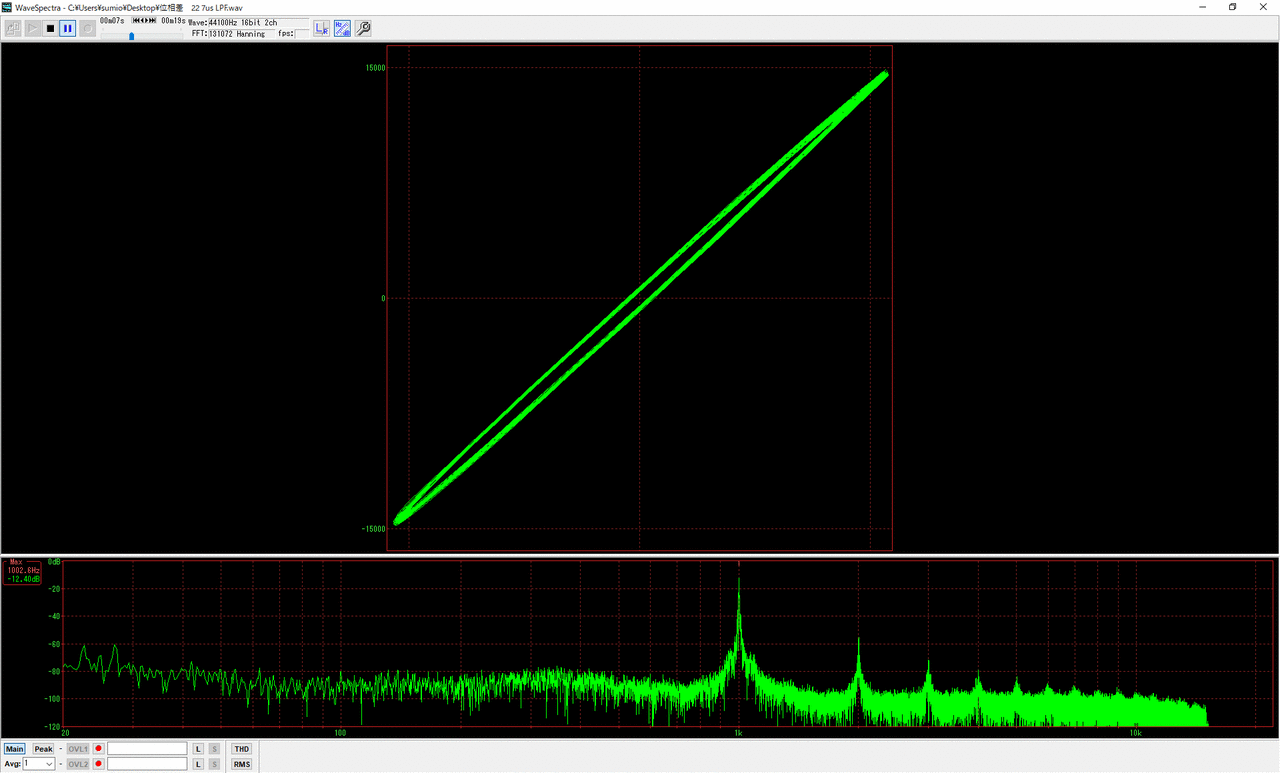Viewport: 1280px width, 773px height.
Task: Click the OVL1 overlay button
Action: (78, 749)
